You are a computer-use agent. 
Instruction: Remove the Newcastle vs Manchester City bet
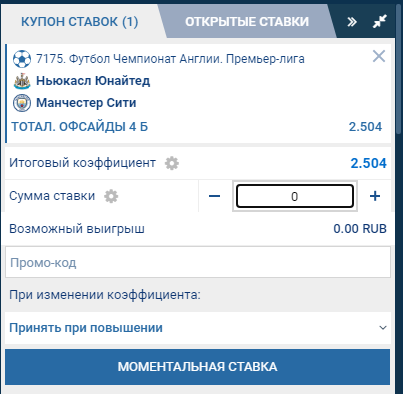[379, 56]
